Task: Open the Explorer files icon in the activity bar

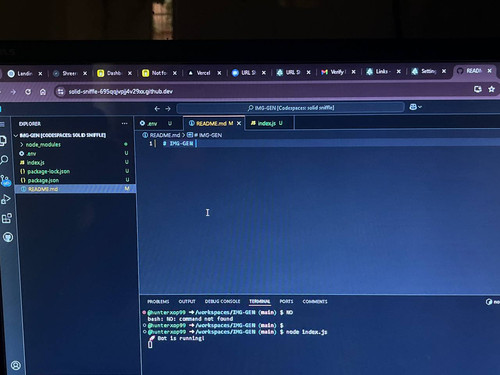Action: click(3, 141)
